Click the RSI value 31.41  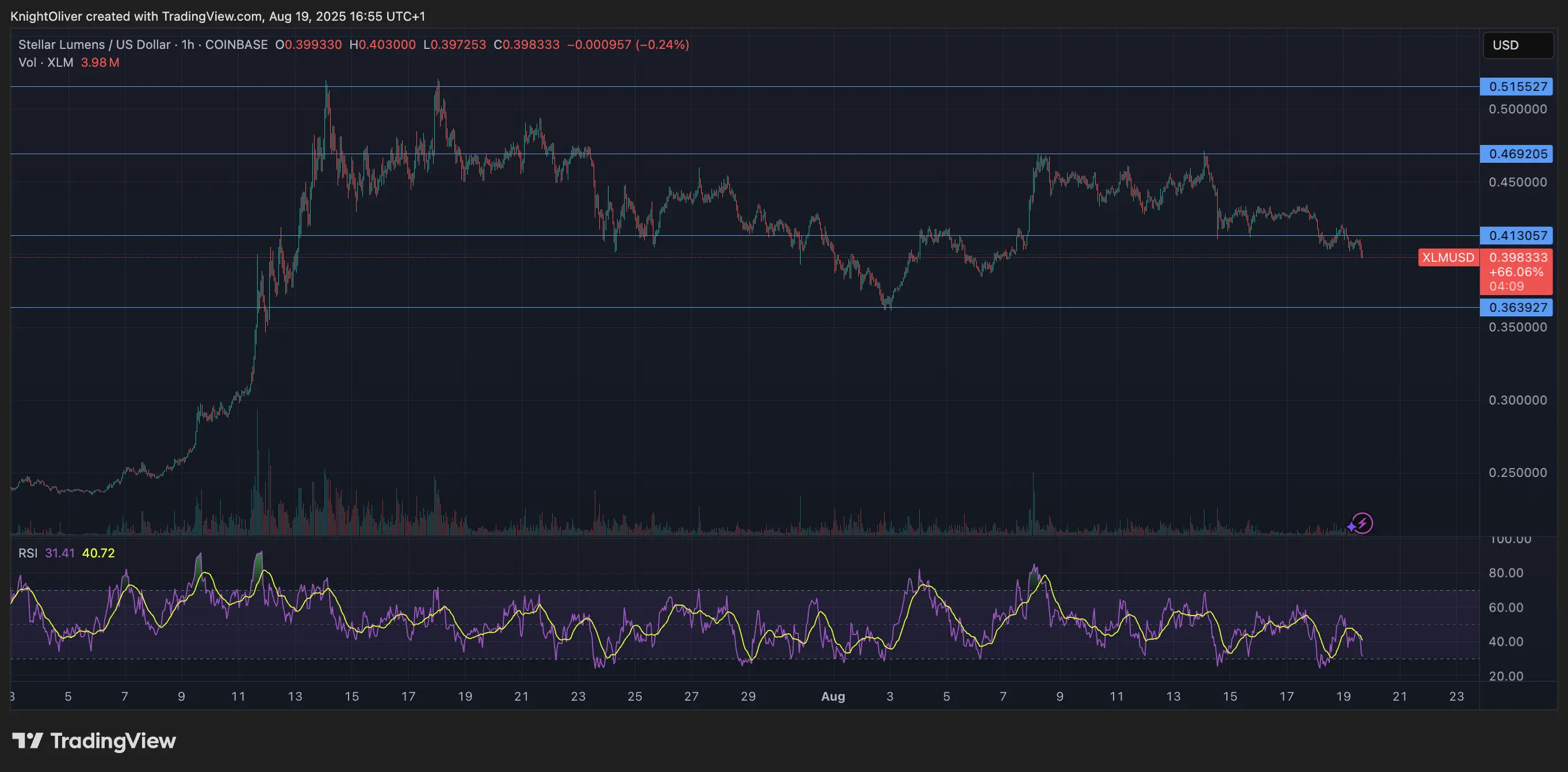coord(59,553)
